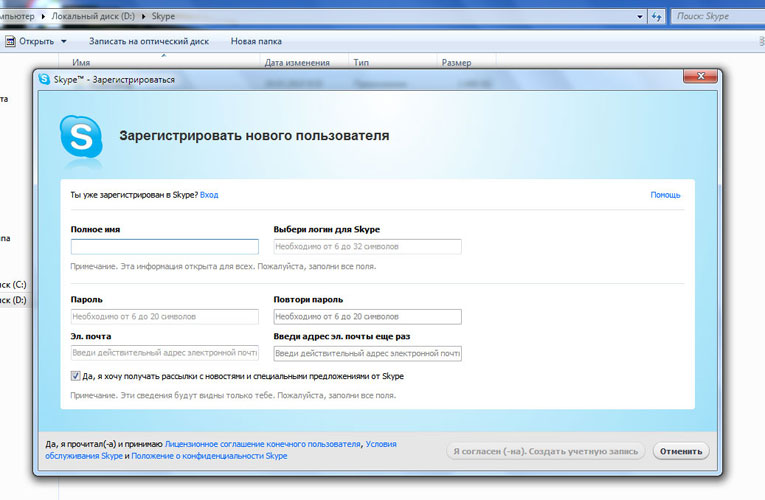Focus the Пароль input field
This screenshot has height=500, width=765.
[x=164, y=317]
